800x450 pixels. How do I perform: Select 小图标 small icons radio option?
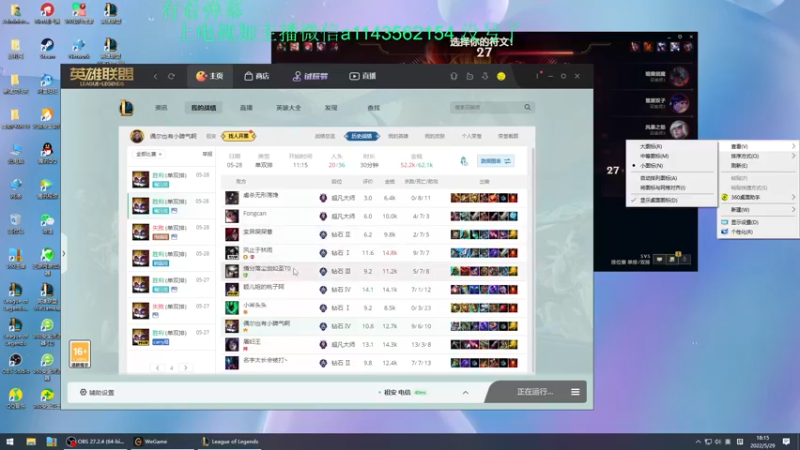point(671,166)
